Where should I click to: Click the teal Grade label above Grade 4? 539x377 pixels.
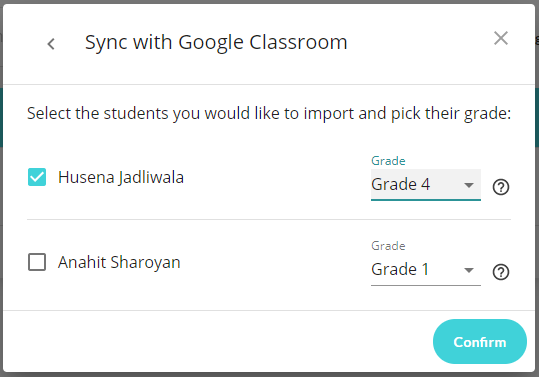388,161
